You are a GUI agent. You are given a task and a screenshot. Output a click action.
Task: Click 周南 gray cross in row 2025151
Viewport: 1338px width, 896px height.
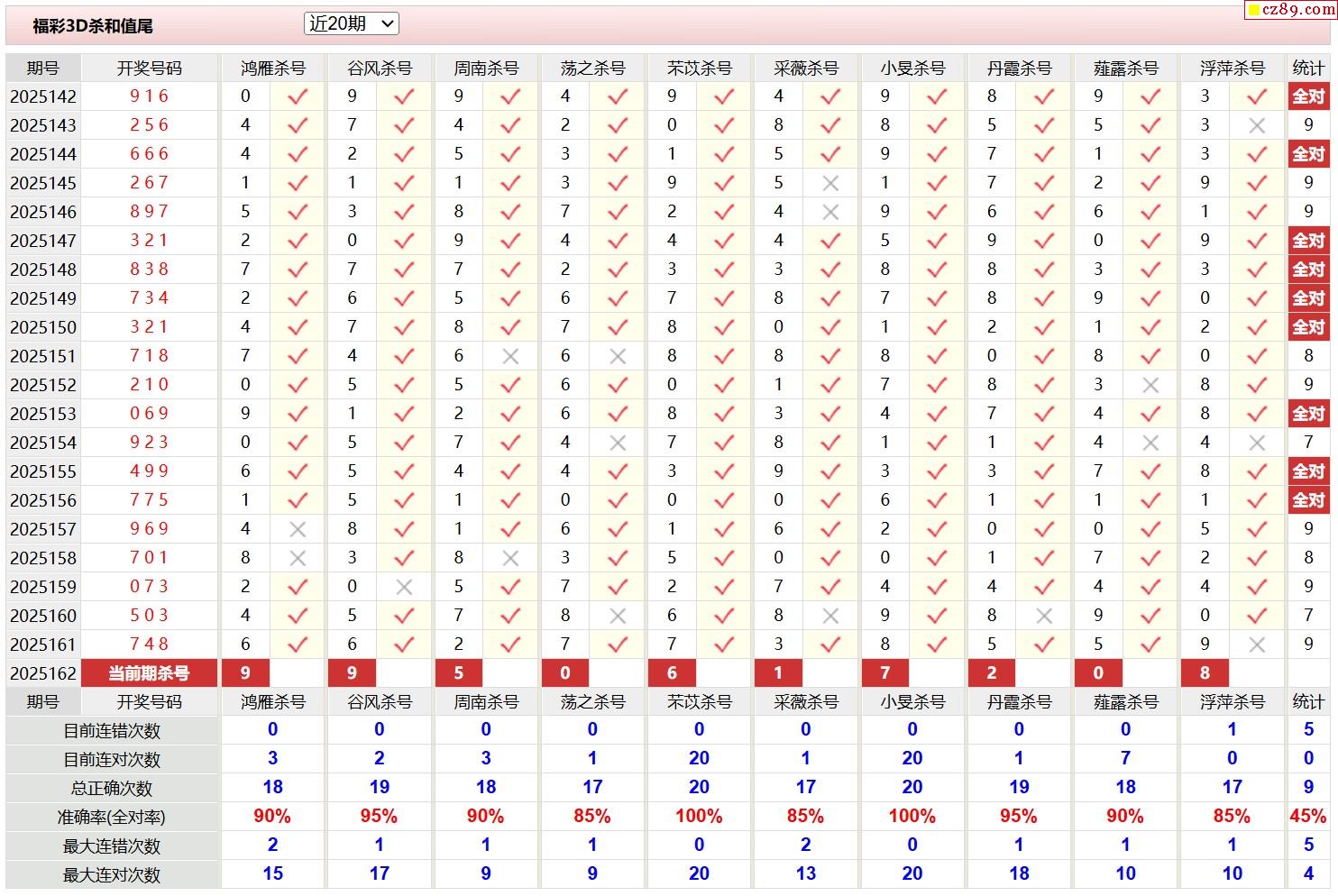click(x=510, y=356)
